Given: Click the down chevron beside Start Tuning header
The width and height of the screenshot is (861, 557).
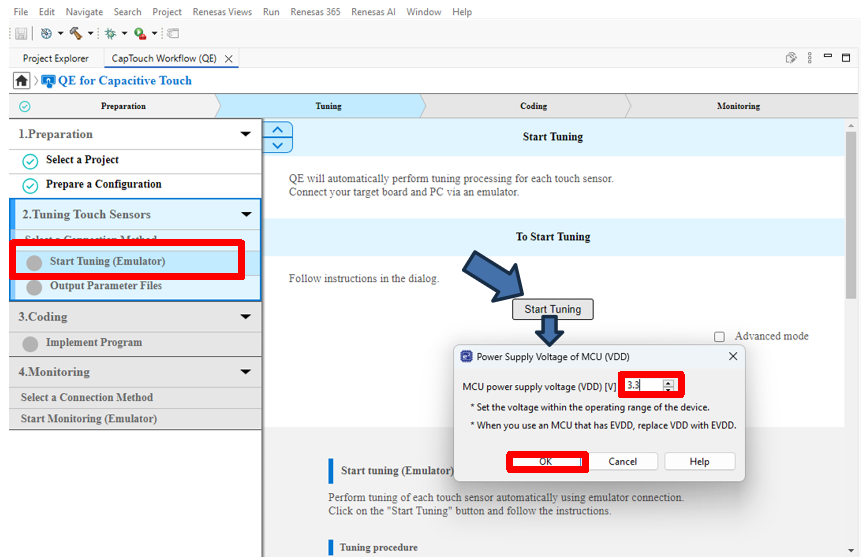Looking at the screenshot, I should pyautogui.click(x=278, y=145).
